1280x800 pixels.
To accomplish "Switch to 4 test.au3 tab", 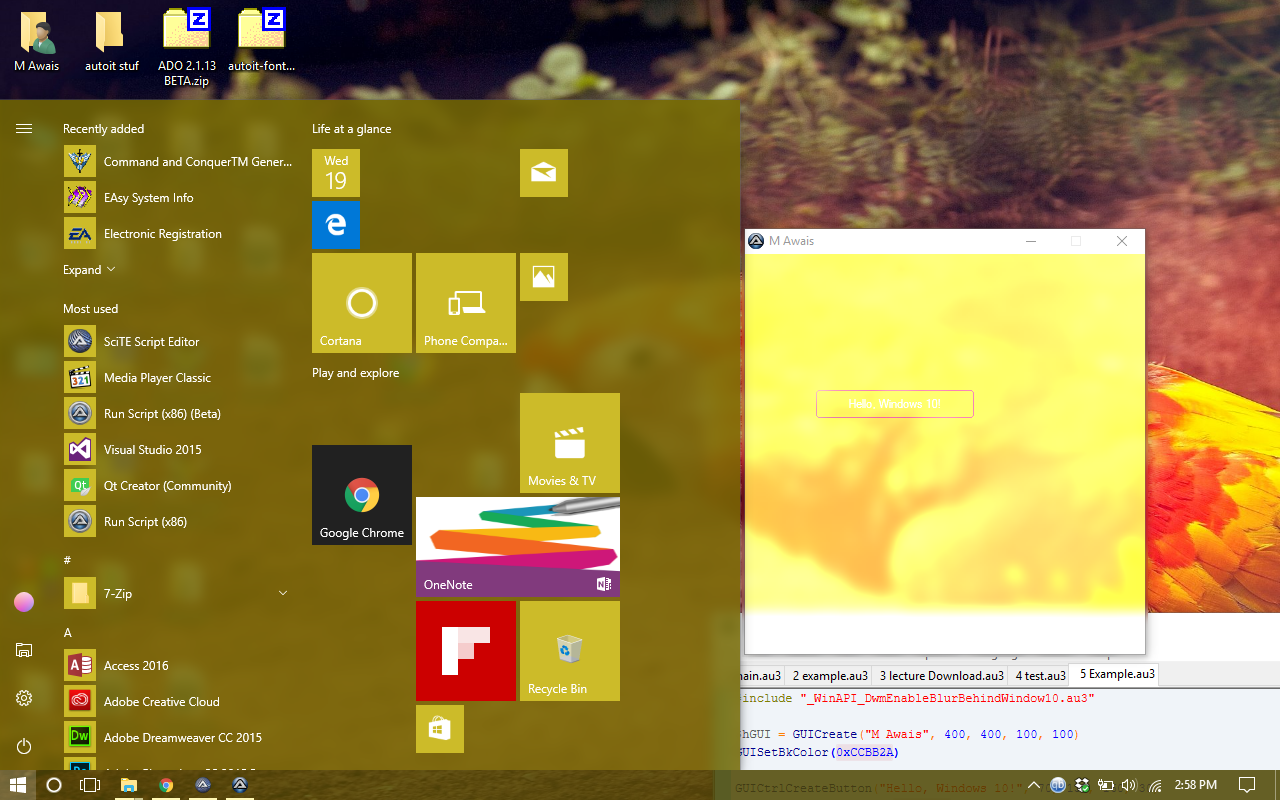I will click(1040, 676).
